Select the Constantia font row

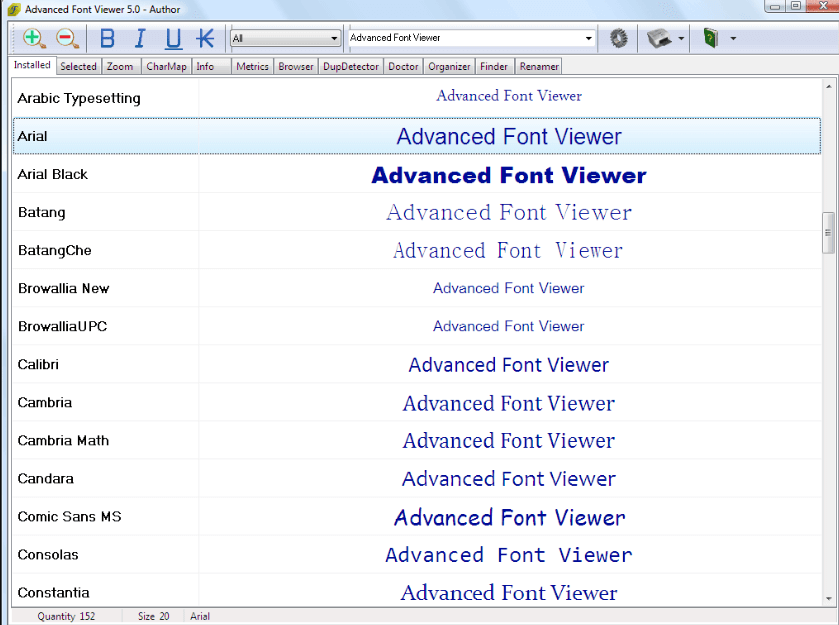pyautogui.click(x=417, y=591)
